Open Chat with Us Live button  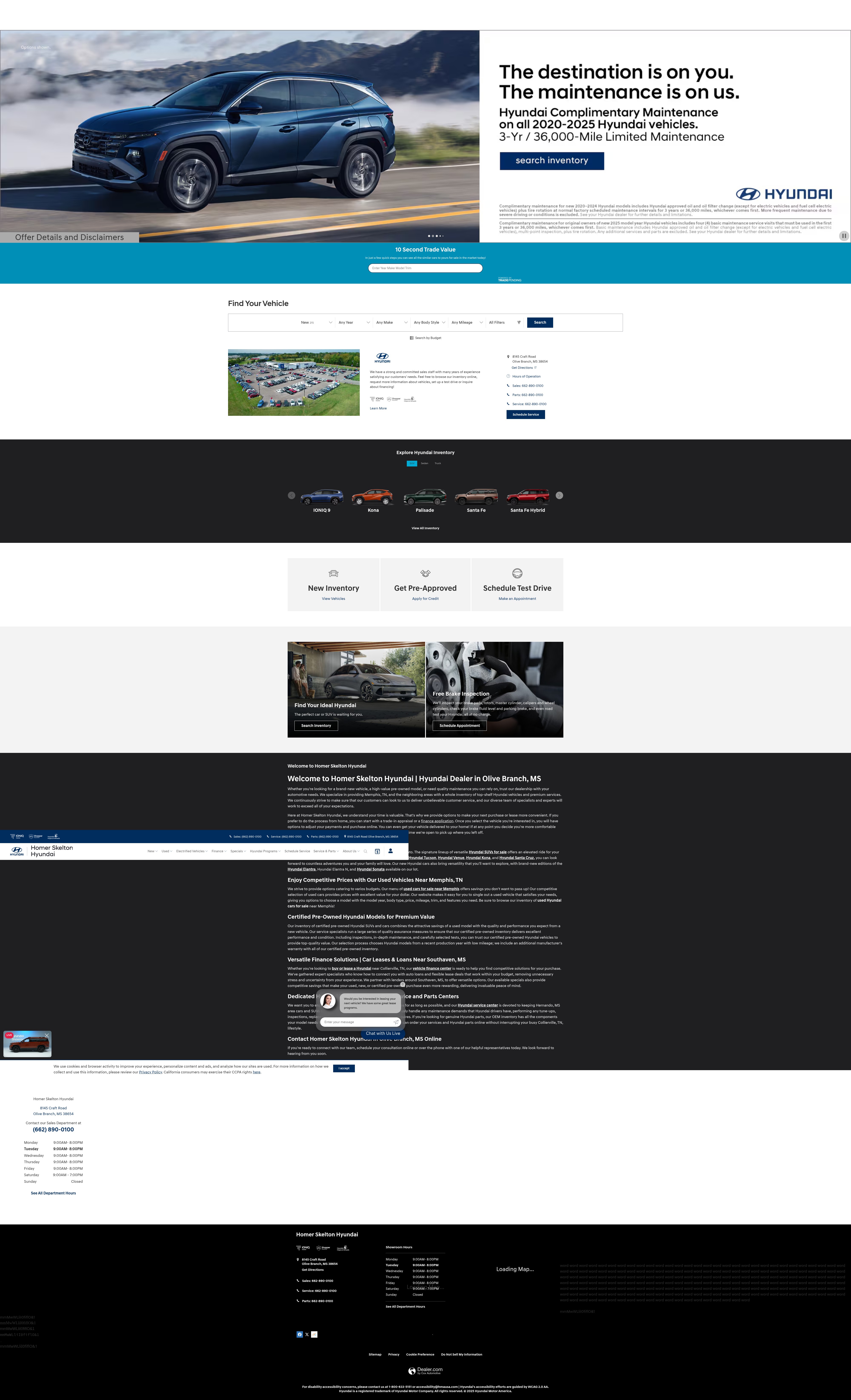383,1034
